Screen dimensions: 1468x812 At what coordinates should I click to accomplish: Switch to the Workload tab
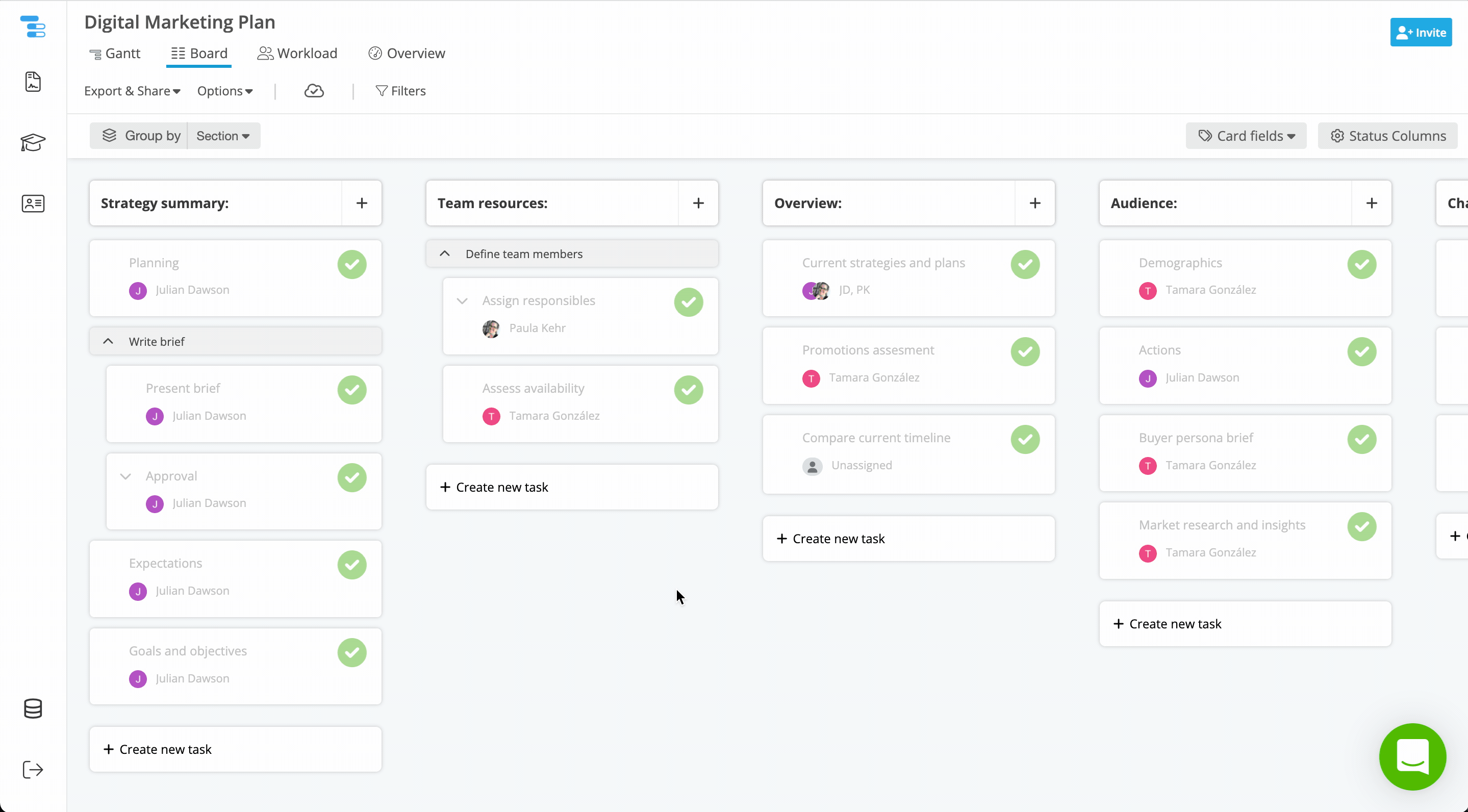(x=297, y=54)
